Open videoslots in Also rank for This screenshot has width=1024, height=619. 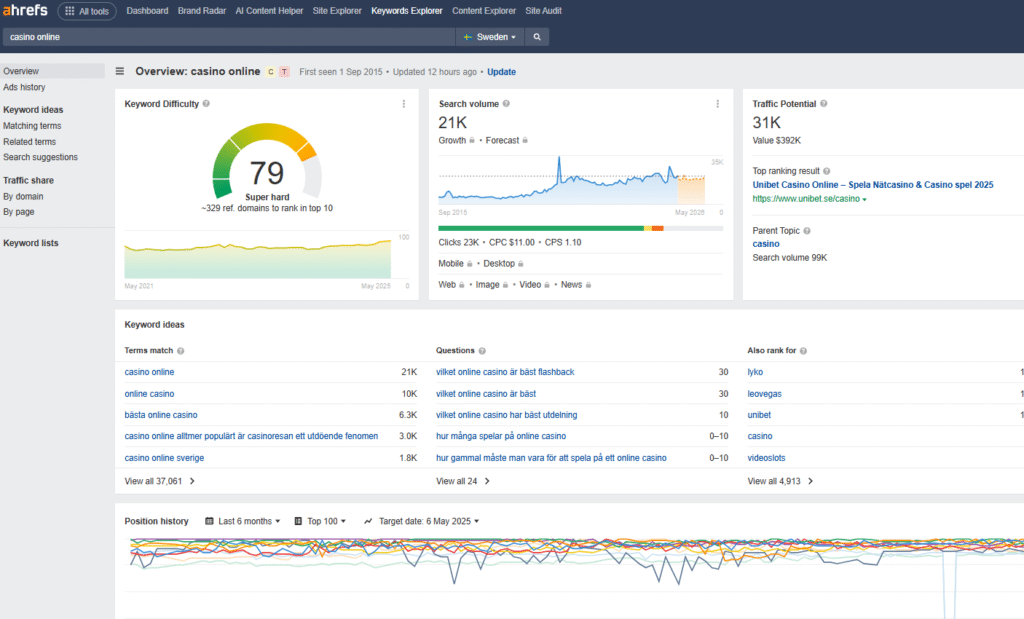(766, 458)
